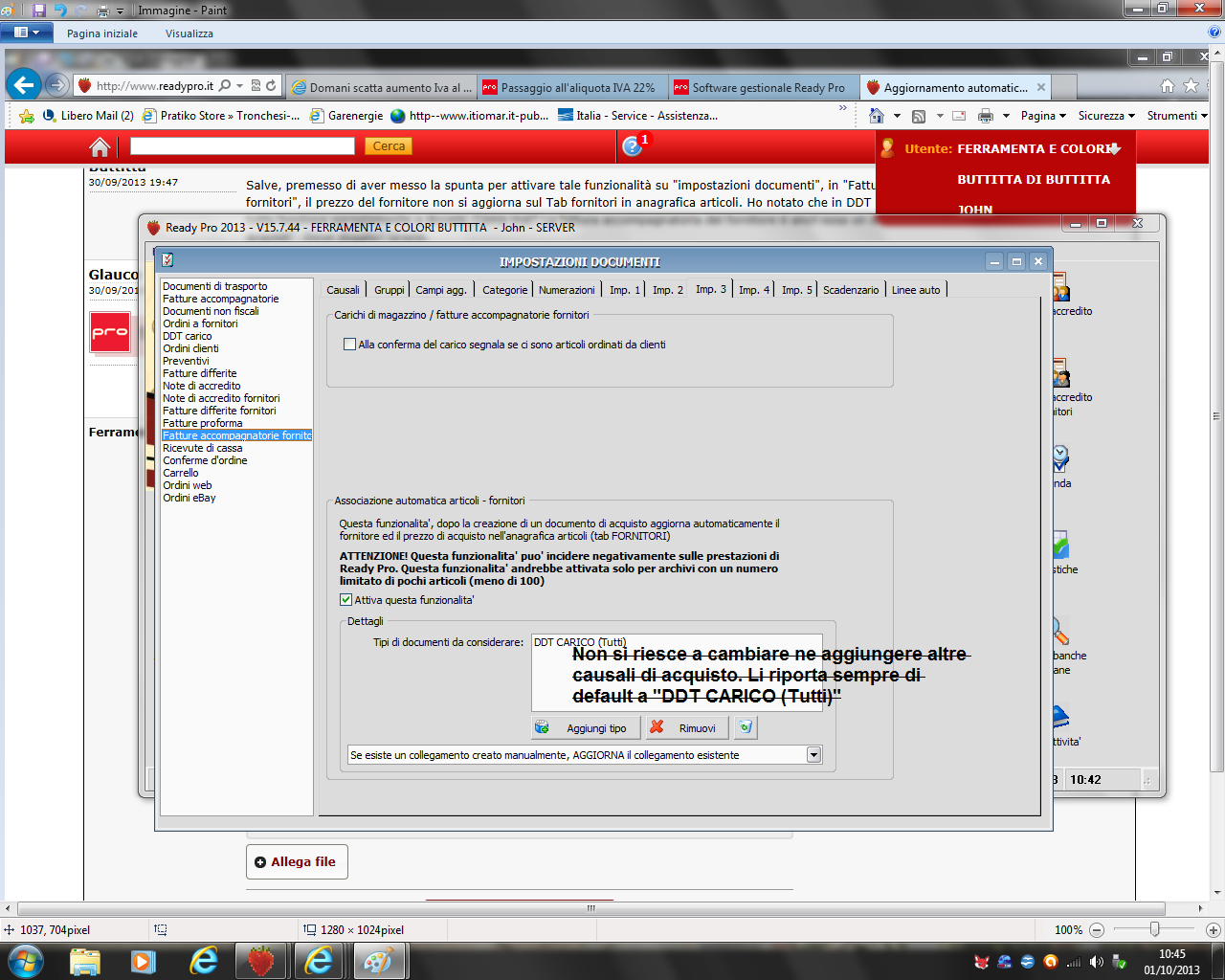This screenshot has width=1225, height=980.
Task: Open Ready Pro strawberry taskbar icon
Action: tap(260, 961)
